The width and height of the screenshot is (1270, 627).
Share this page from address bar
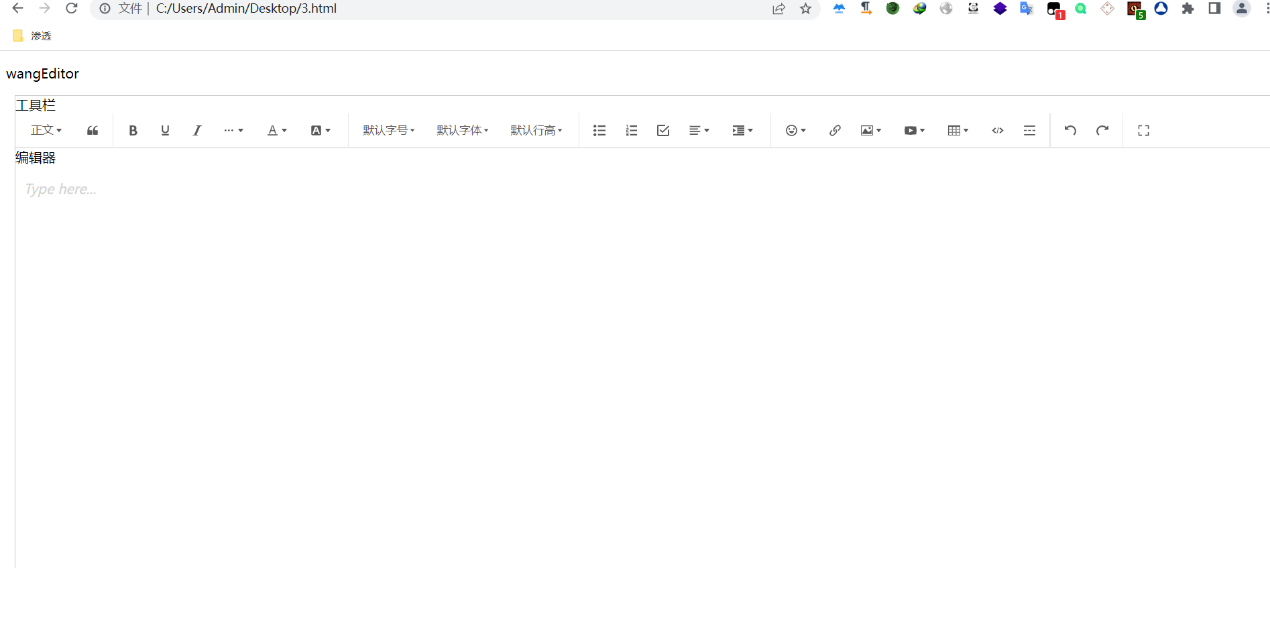pyautogui.click(x=779, y=8)
